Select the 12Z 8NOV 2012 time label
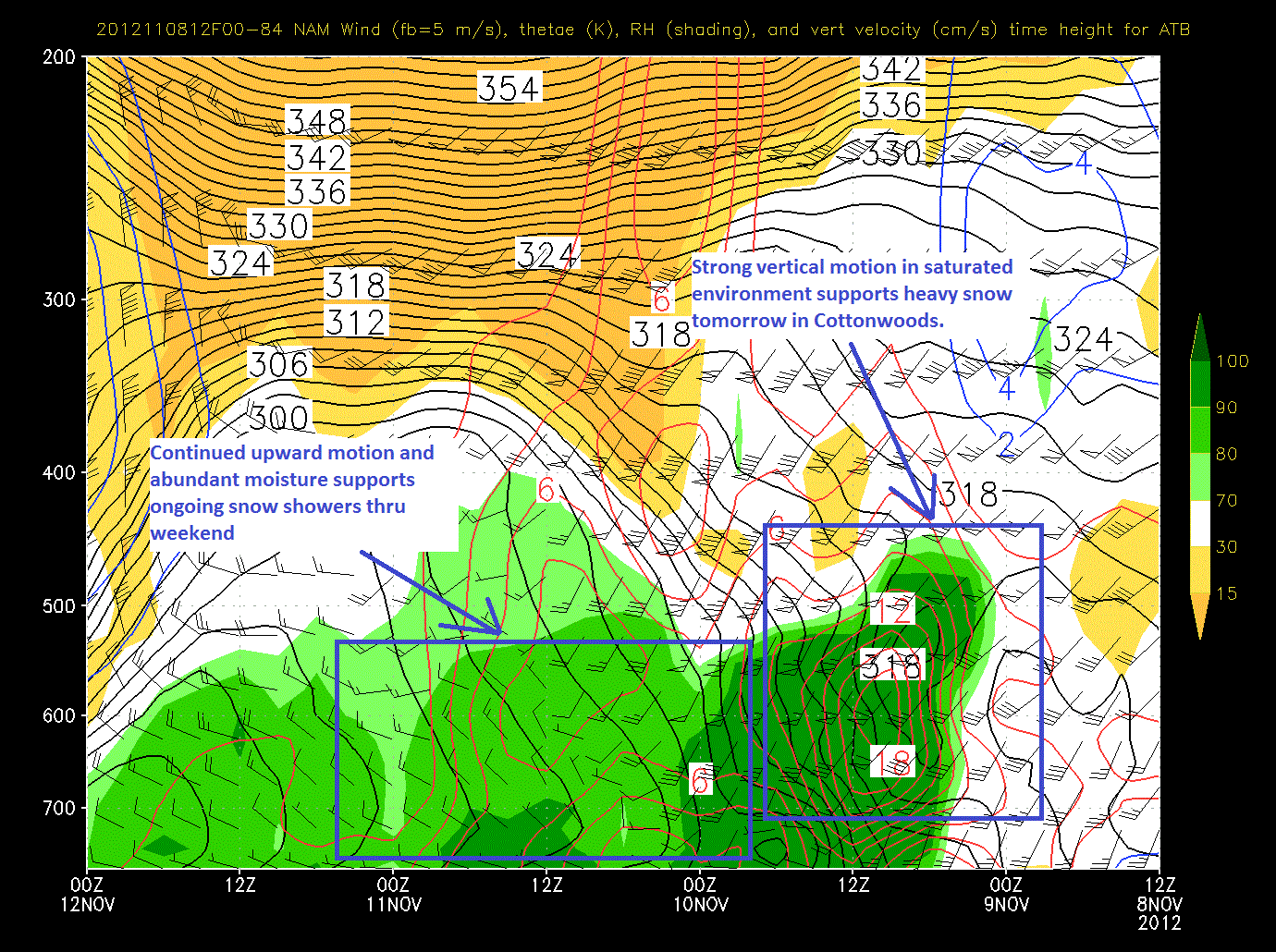 (1159, 904)
